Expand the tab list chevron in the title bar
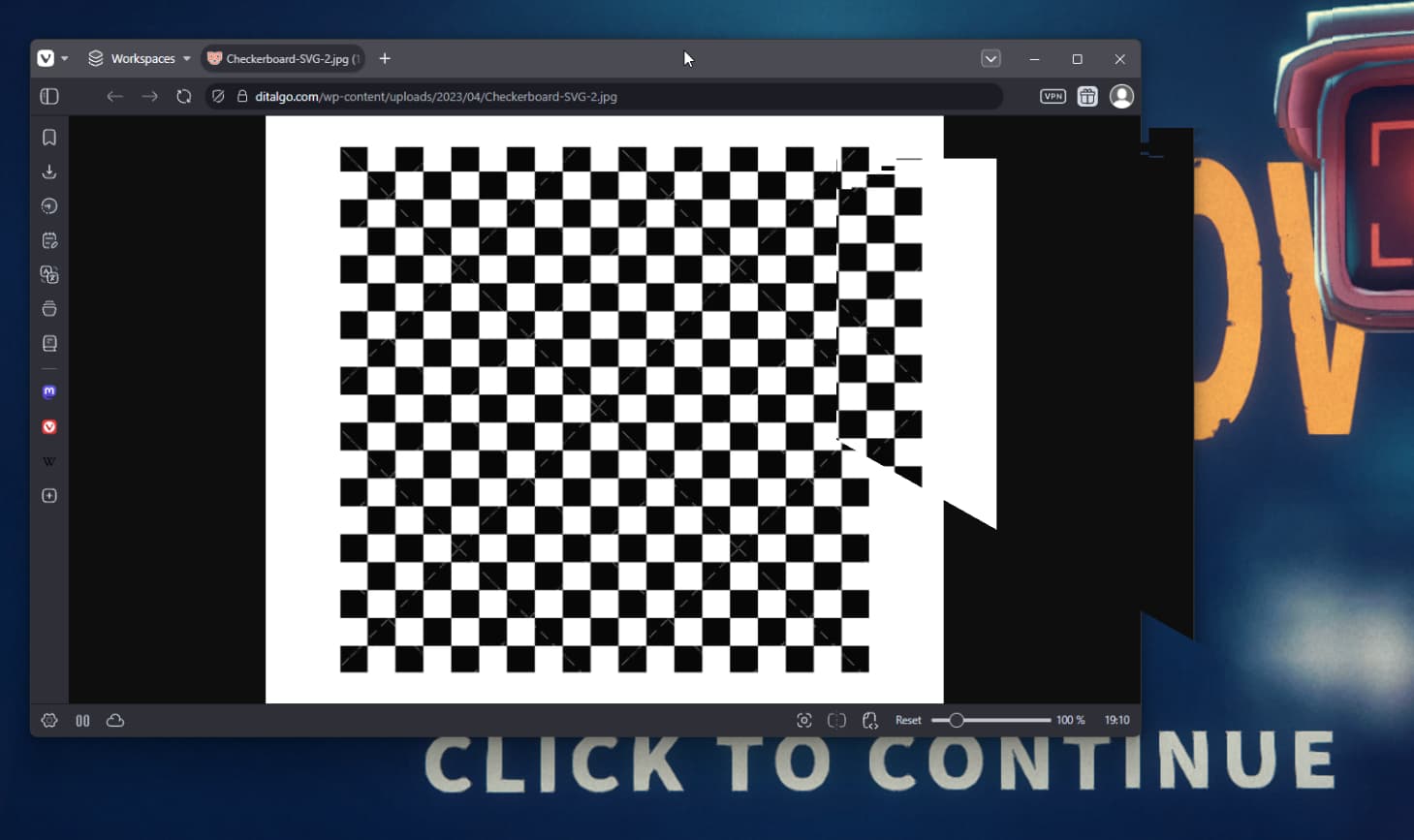 (x=990, y=59)
